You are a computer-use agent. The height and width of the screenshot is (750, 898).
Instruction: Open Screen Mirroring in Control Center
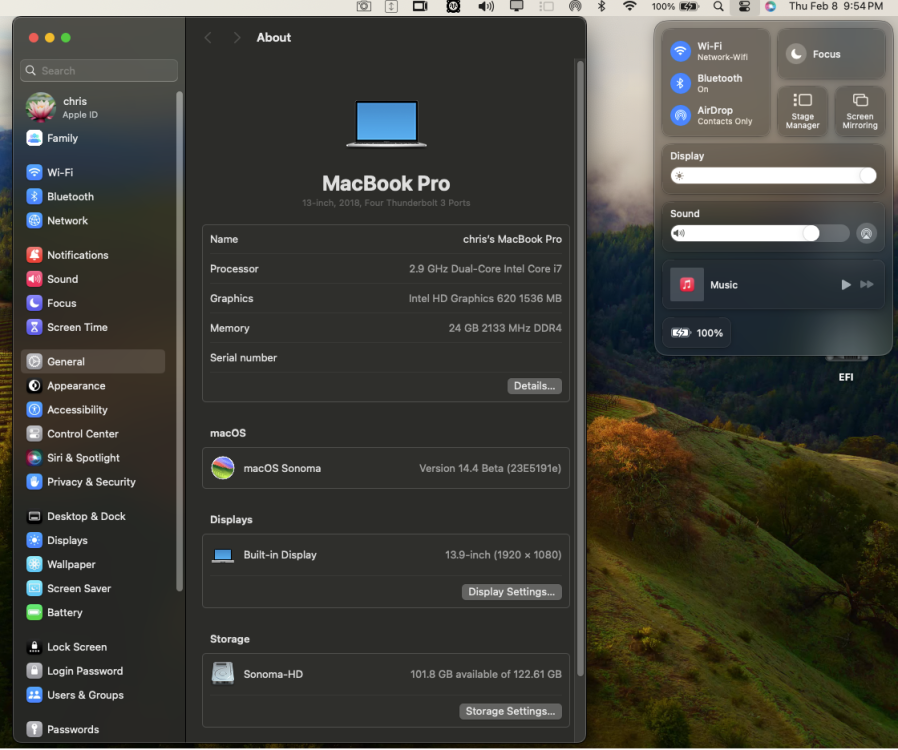(860, 111)
